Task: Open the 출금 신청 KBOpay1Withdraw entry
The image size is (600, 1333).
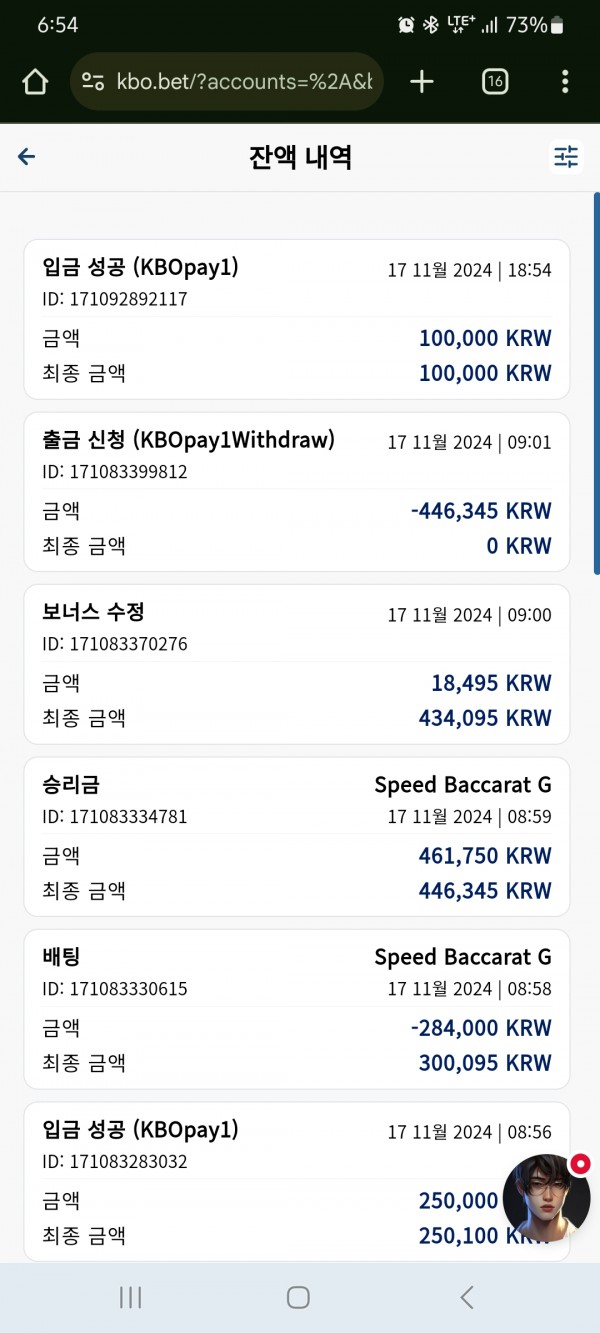Action: (297, 492)
